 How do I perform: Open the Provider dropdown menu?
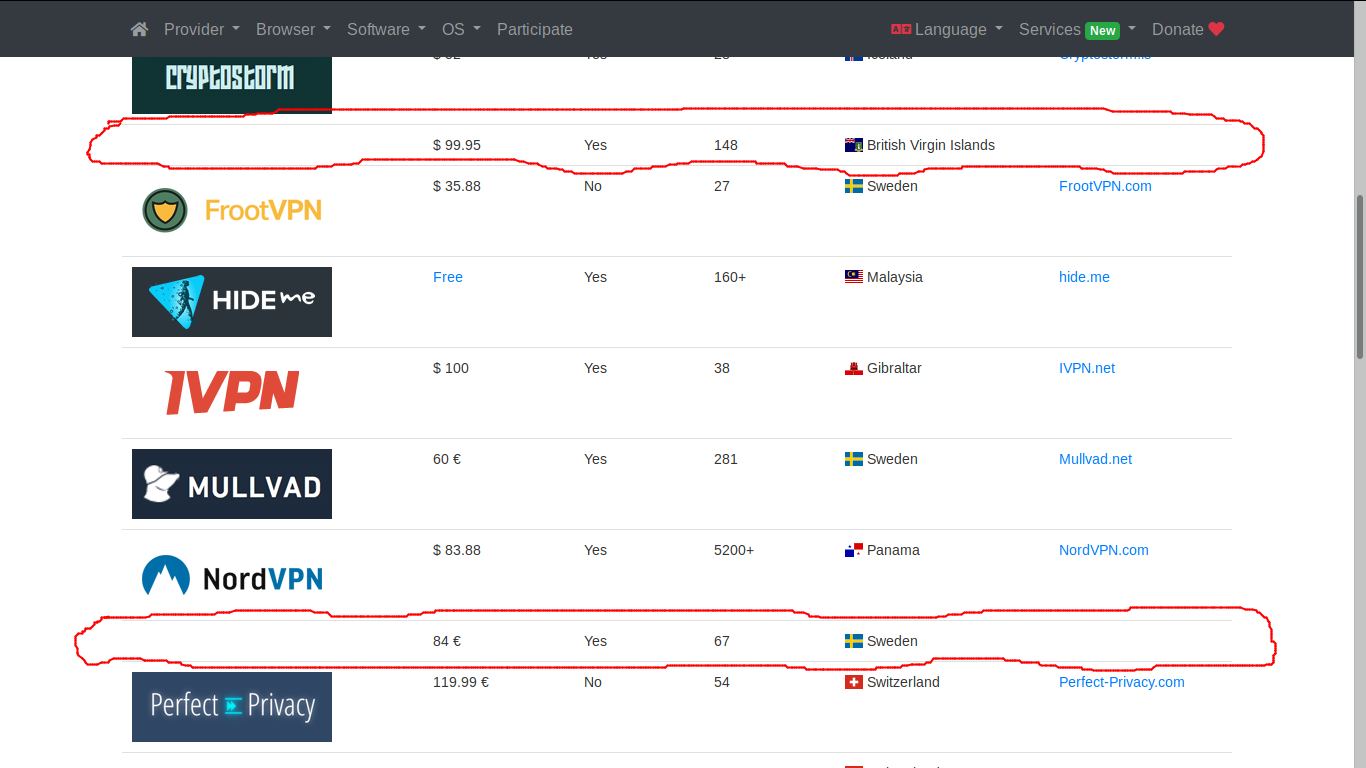tap(202, 29)
